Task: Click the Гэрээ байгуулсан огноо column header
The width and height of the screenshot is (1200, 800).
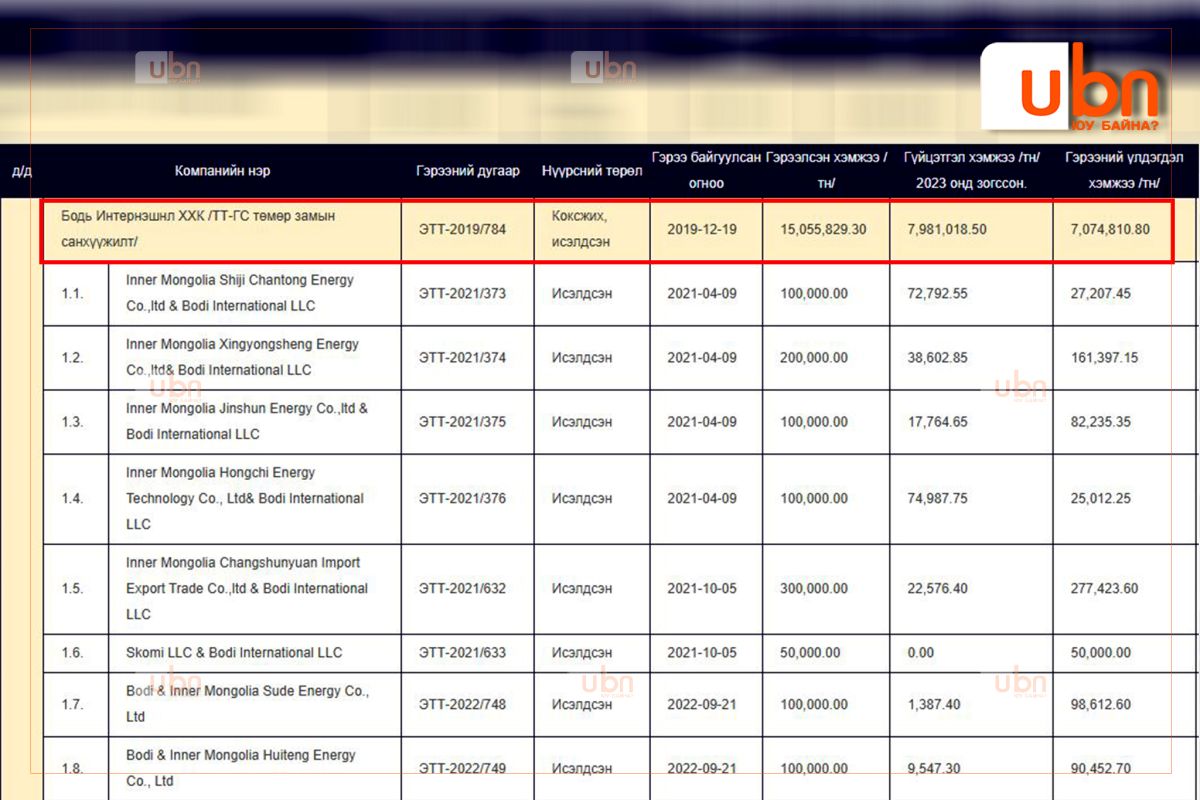Action: [706, 170]
